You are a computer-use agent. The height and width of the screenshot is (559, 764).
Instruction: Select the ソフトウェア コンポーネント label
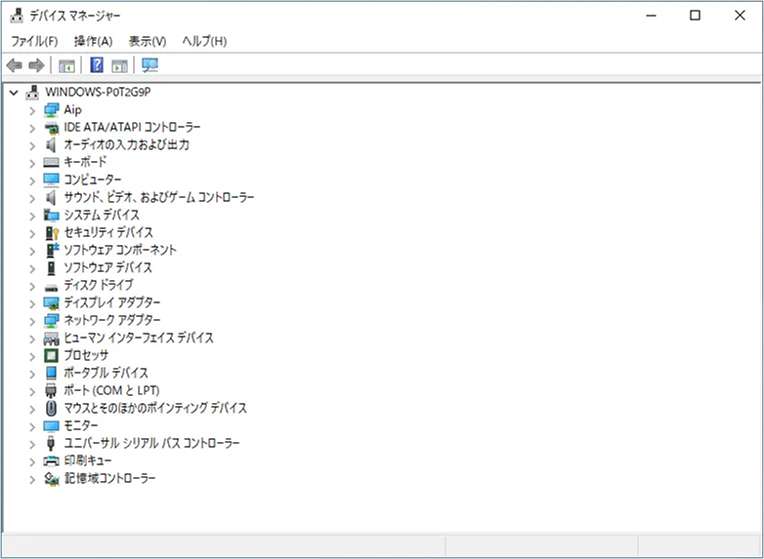120,250
